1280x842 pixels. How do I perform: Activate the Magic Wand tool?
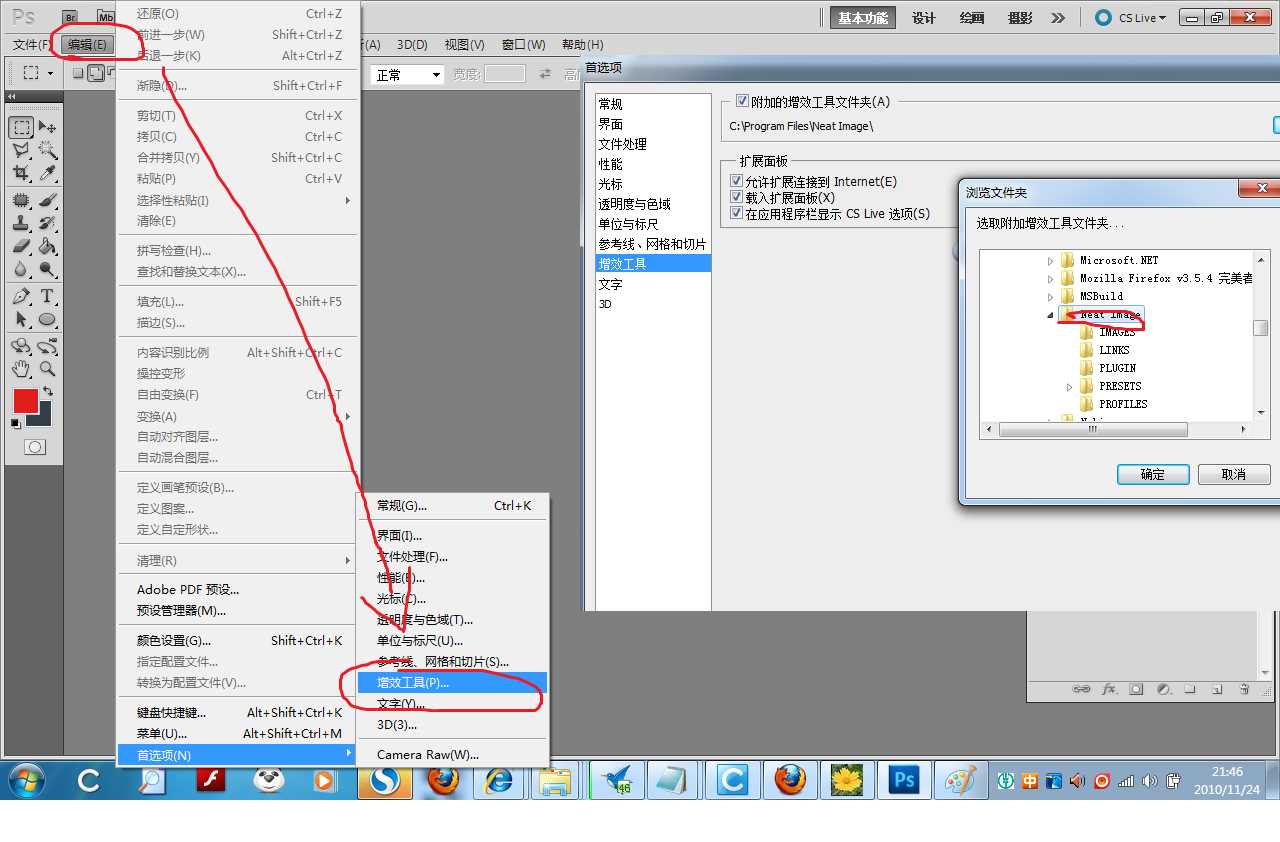pos(47,150)
